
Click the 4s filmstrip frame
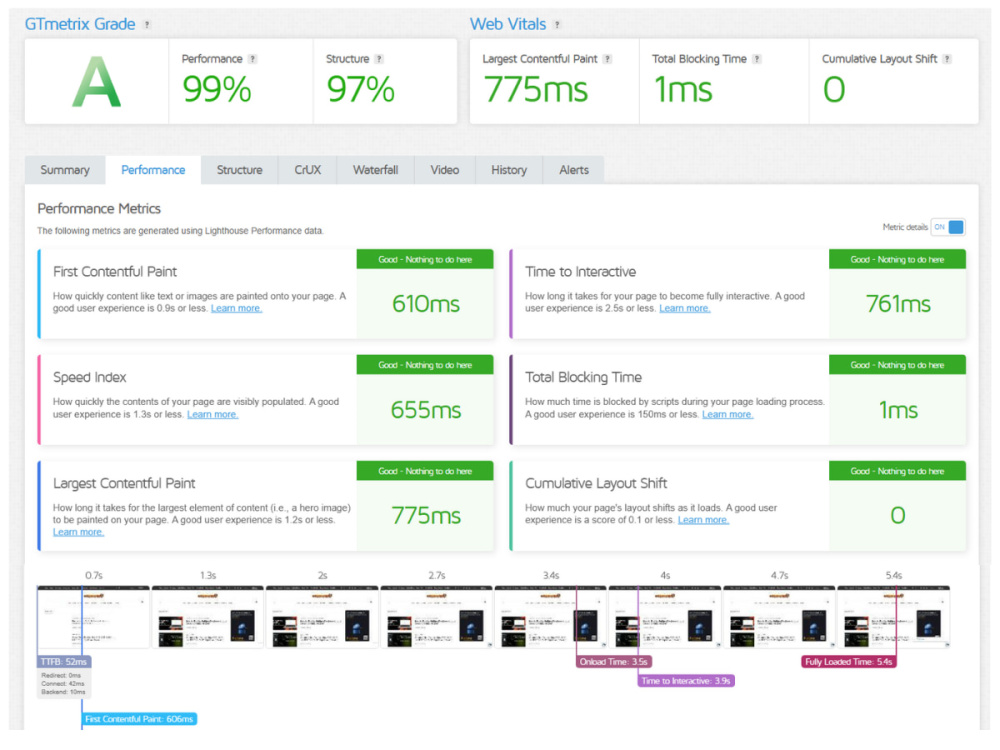coord(665,617)
